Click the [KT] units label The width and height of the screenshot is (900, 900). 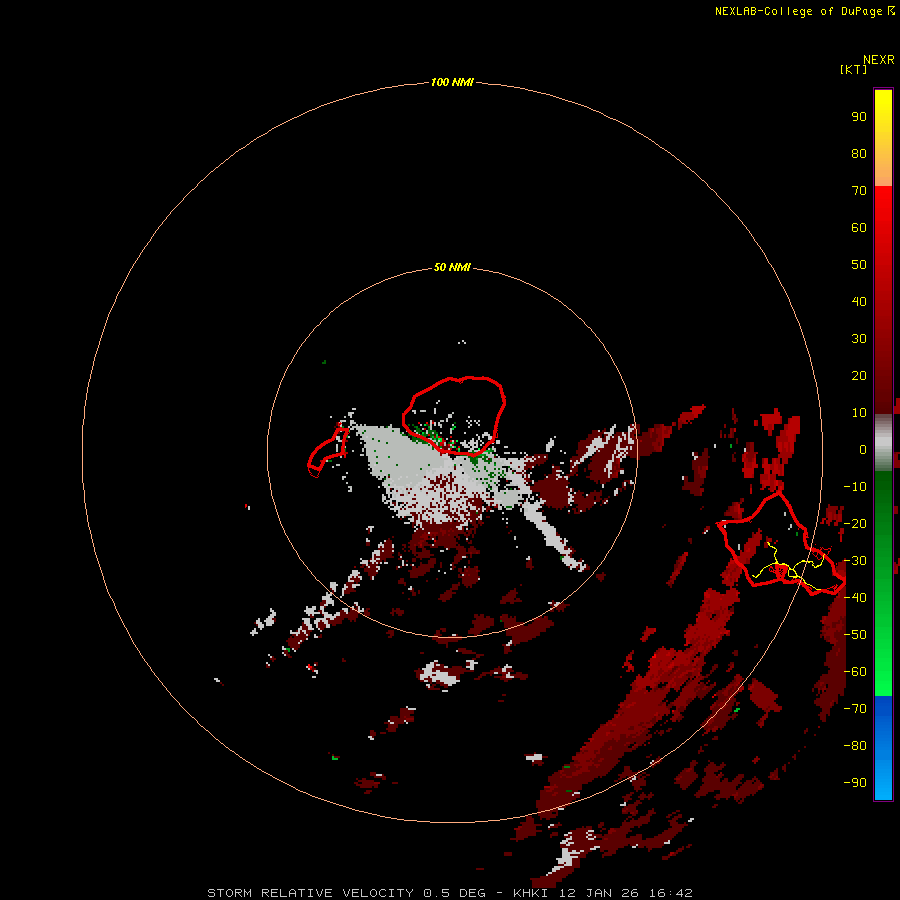coord(854,69)
